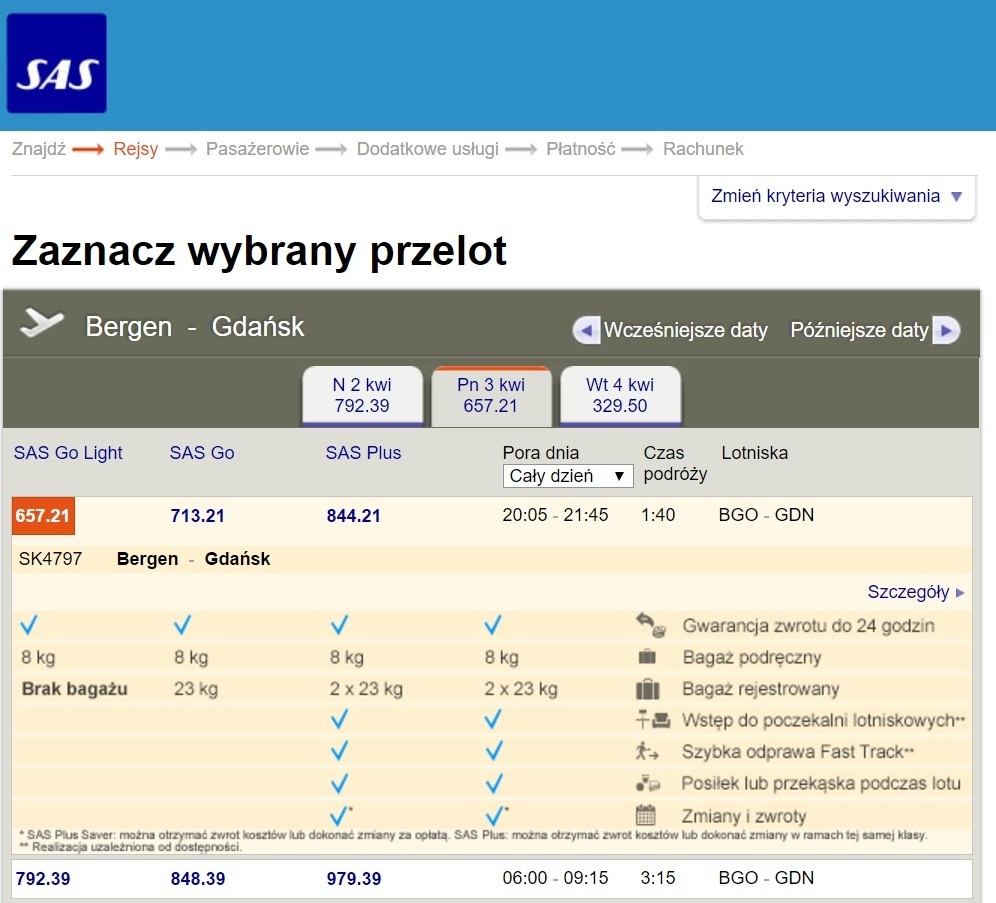
Task: Click the 1:40 travel time
Action: coord(658,515)
